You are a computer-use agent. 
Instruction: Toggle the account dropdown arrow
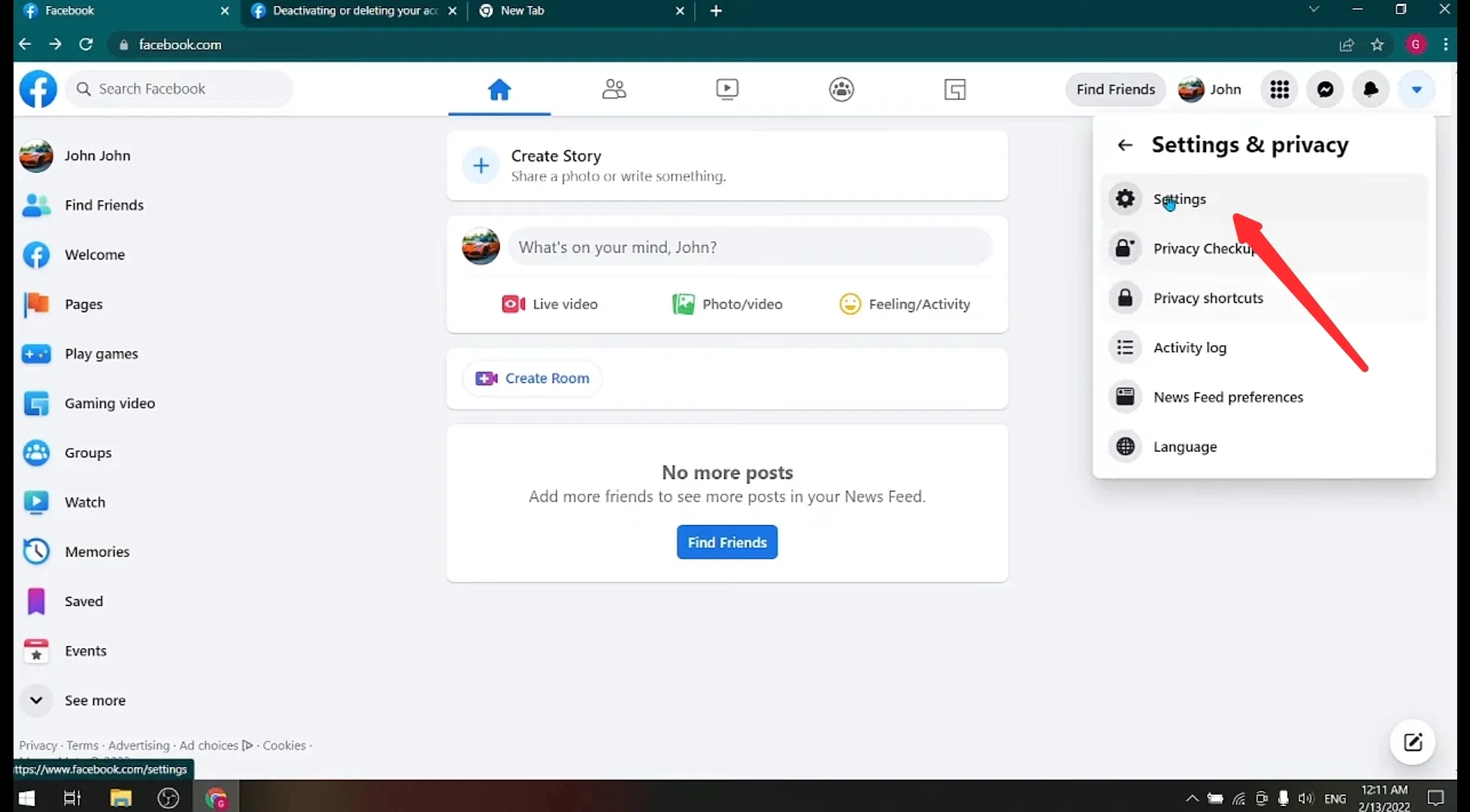[1417, 89]
